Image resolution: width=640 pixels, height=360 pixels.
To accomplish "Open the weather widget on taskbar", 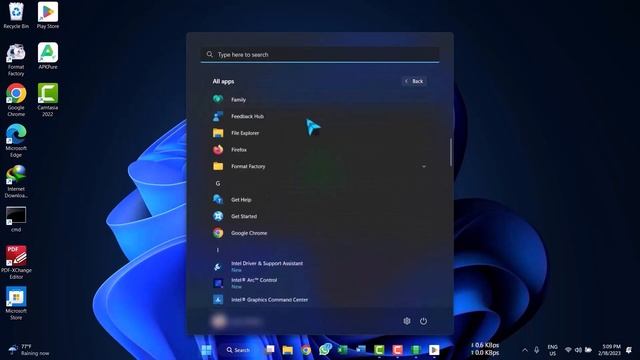I will 29,350.
